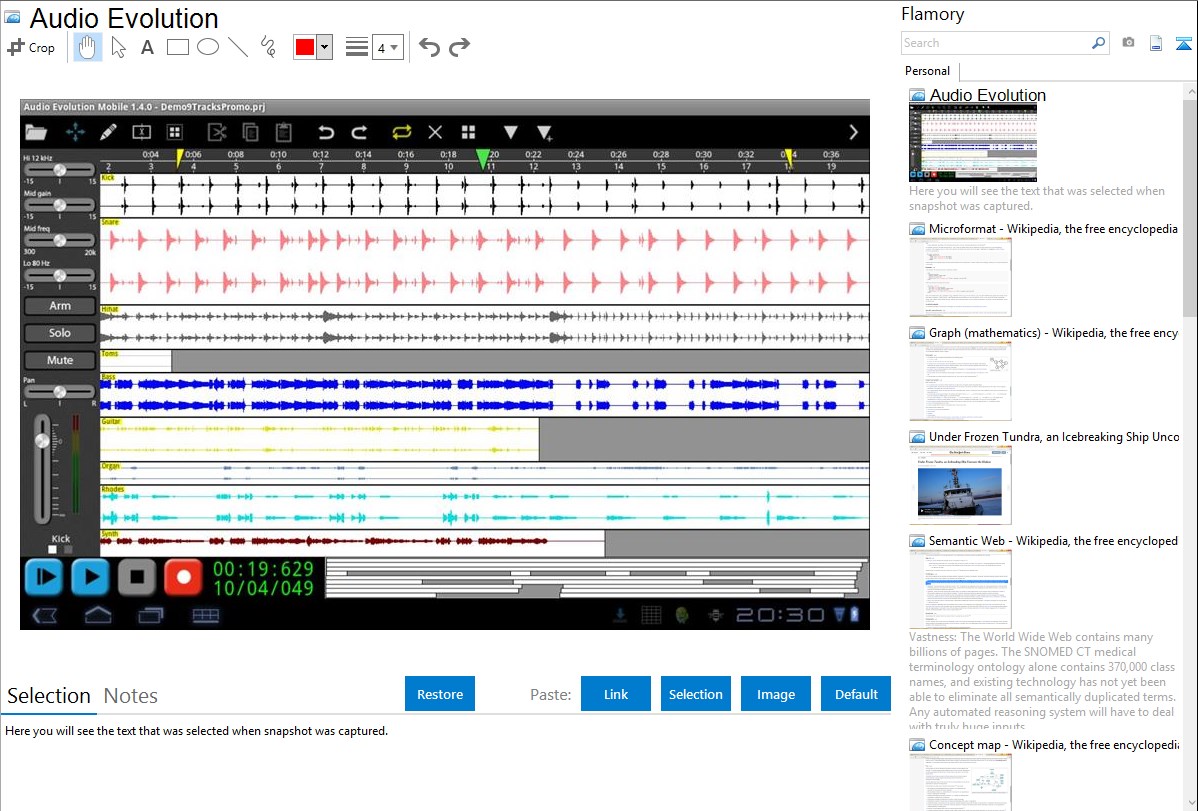This screenshot has width=1198, height=811.
Task: Click the stop button
Action: 137,577
